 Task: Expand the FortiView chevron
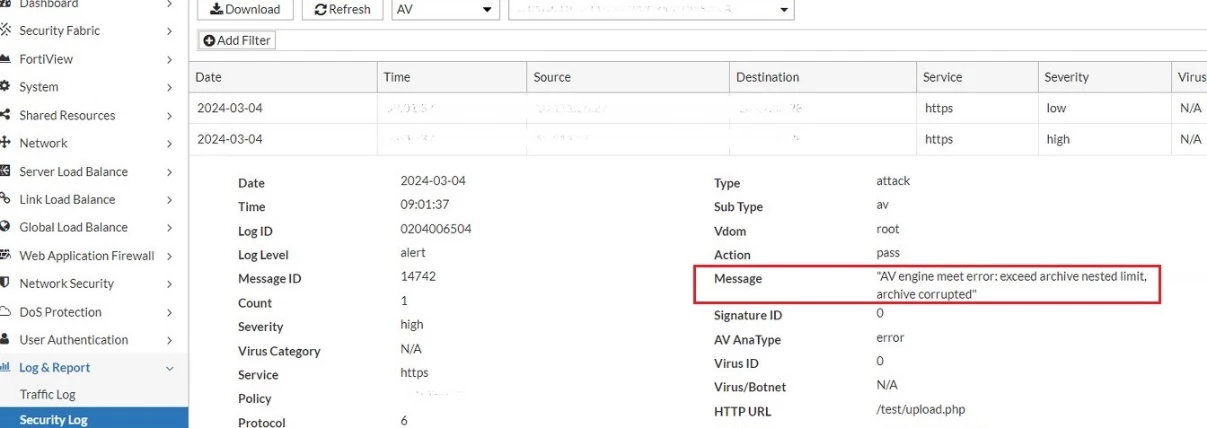pos(170,59)
